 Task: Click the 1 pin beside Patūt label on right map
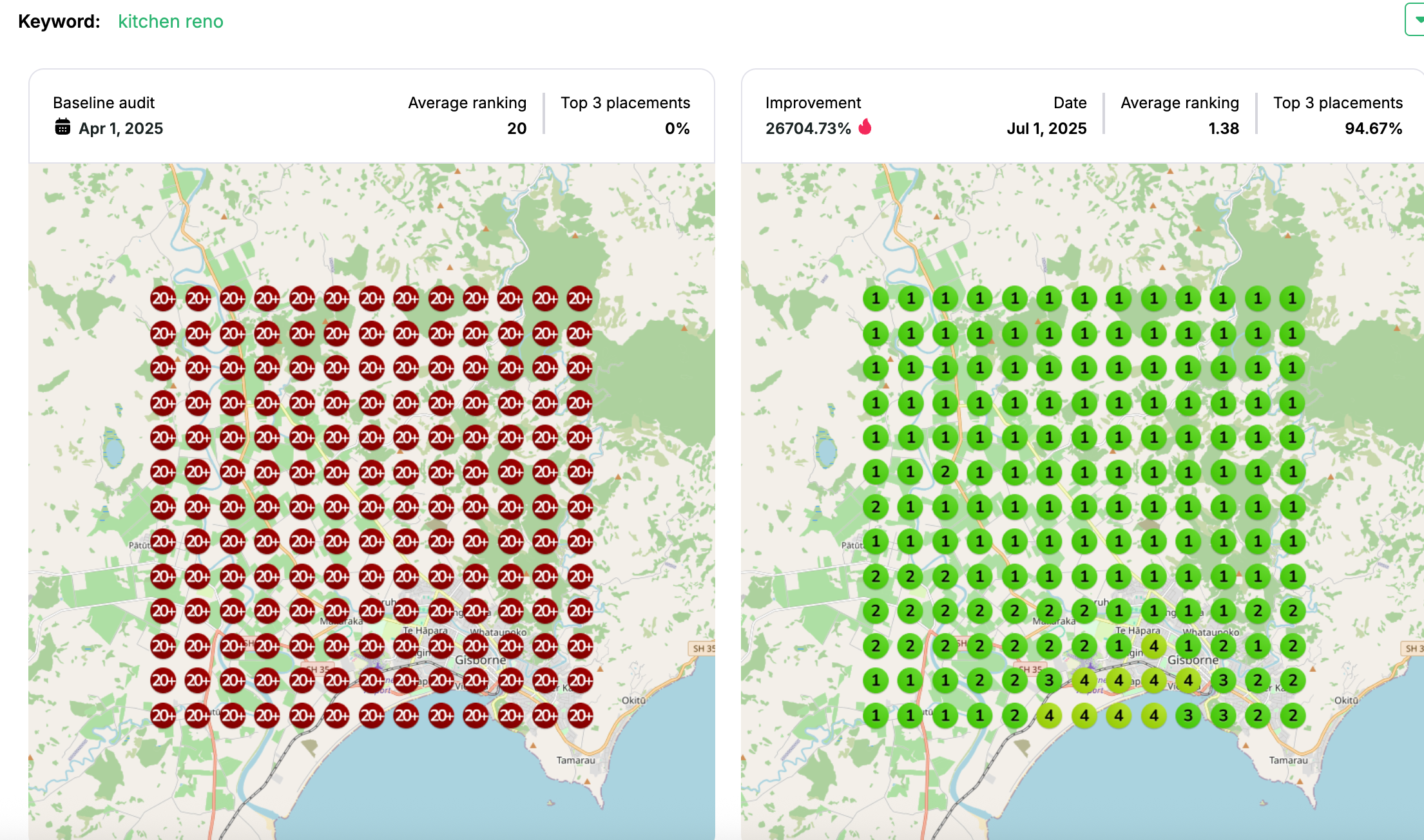[x=876, y=542]
